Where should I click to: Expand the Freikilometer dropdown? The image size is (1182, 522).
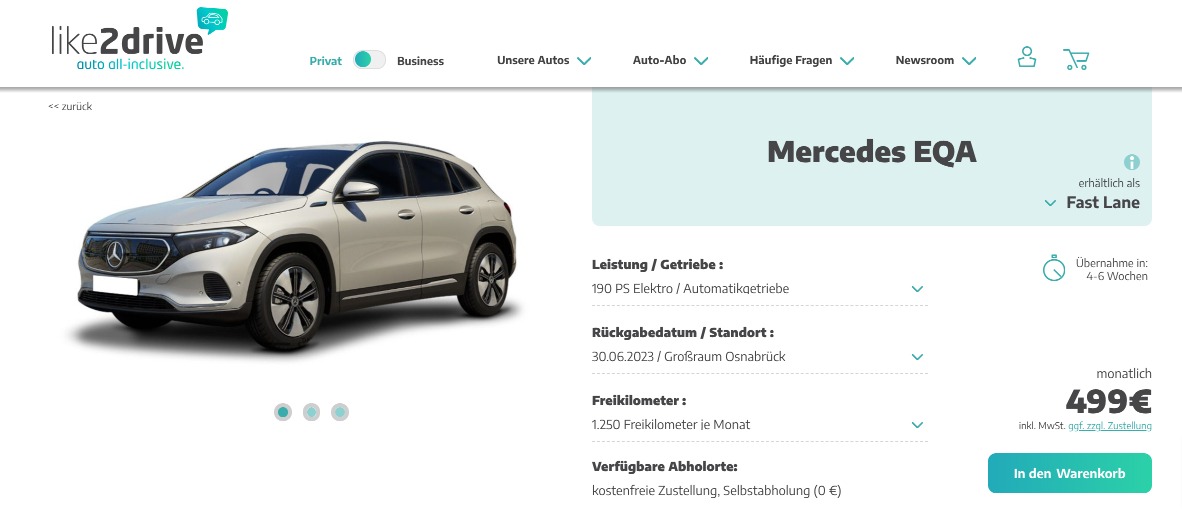tap(759, 425)
